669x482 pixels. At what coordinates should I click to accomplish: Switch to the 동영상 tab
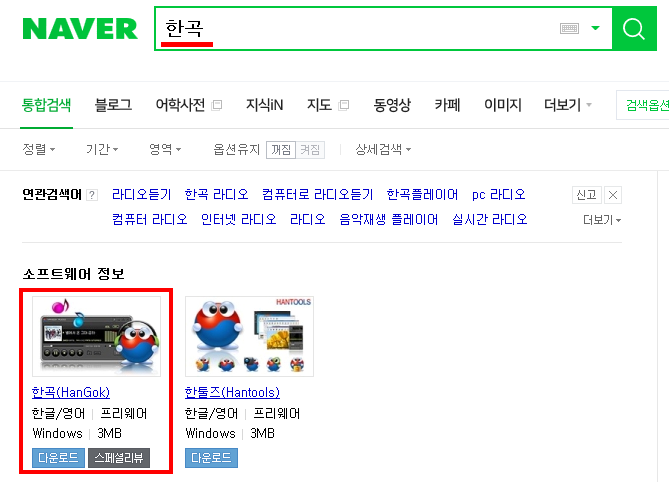tap(392, 105)
